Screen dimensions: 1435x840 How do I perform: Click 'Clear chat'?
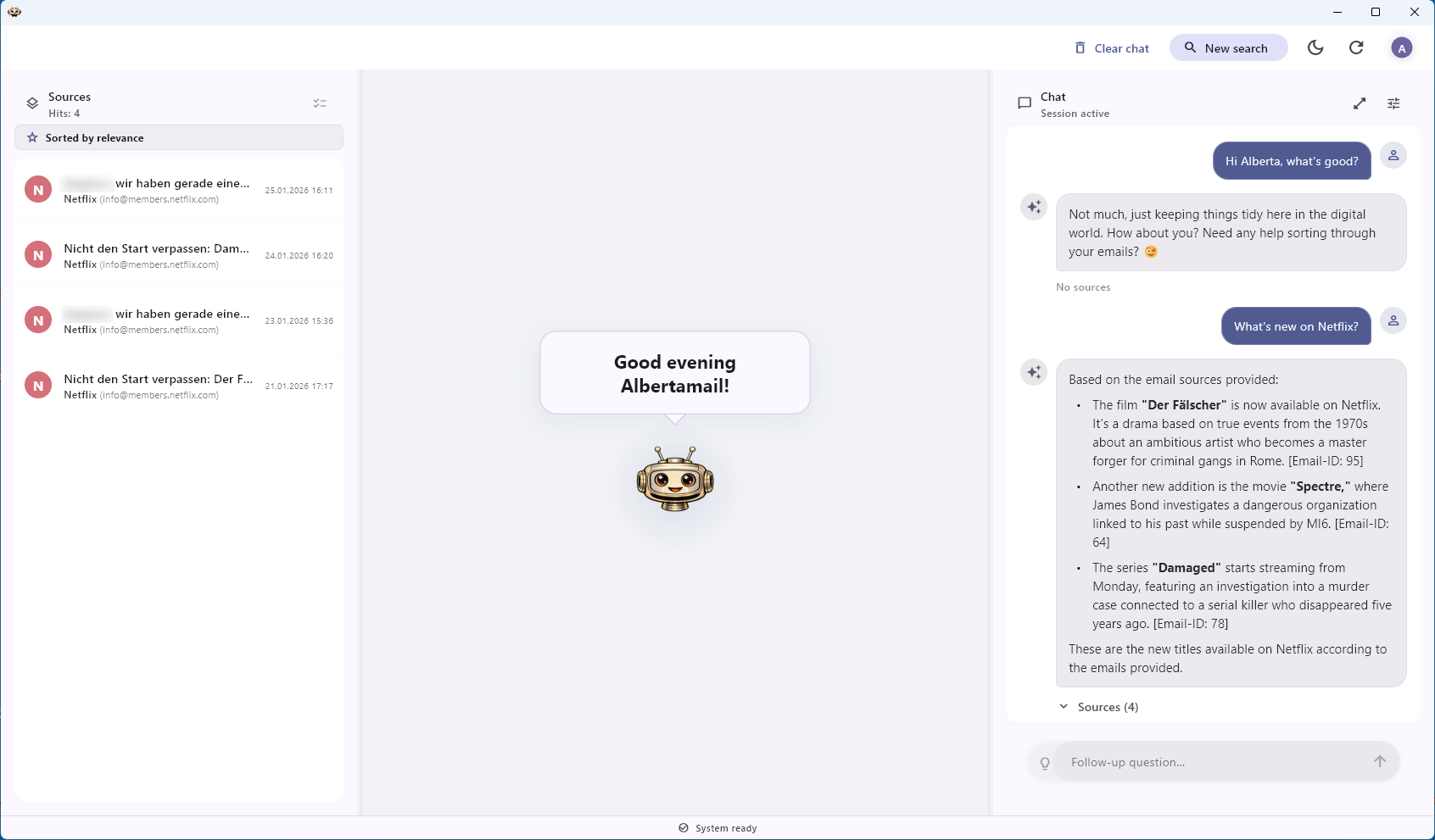pyautogui.click(x=1112, y=47)
